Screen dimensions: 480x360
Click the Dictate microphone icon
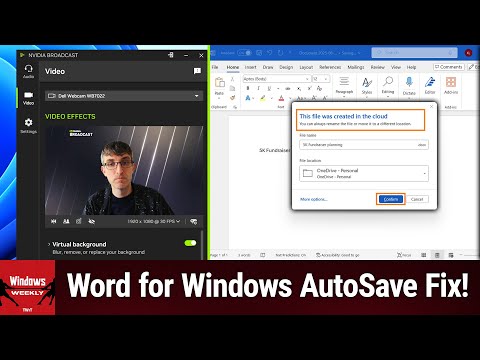(x=409, y=86)
